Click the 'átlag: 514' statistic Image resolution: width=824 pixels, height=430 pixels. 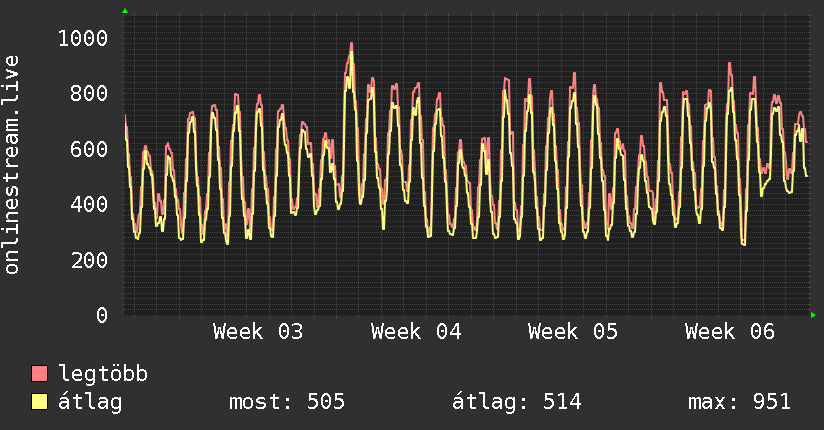click(517, 402)
